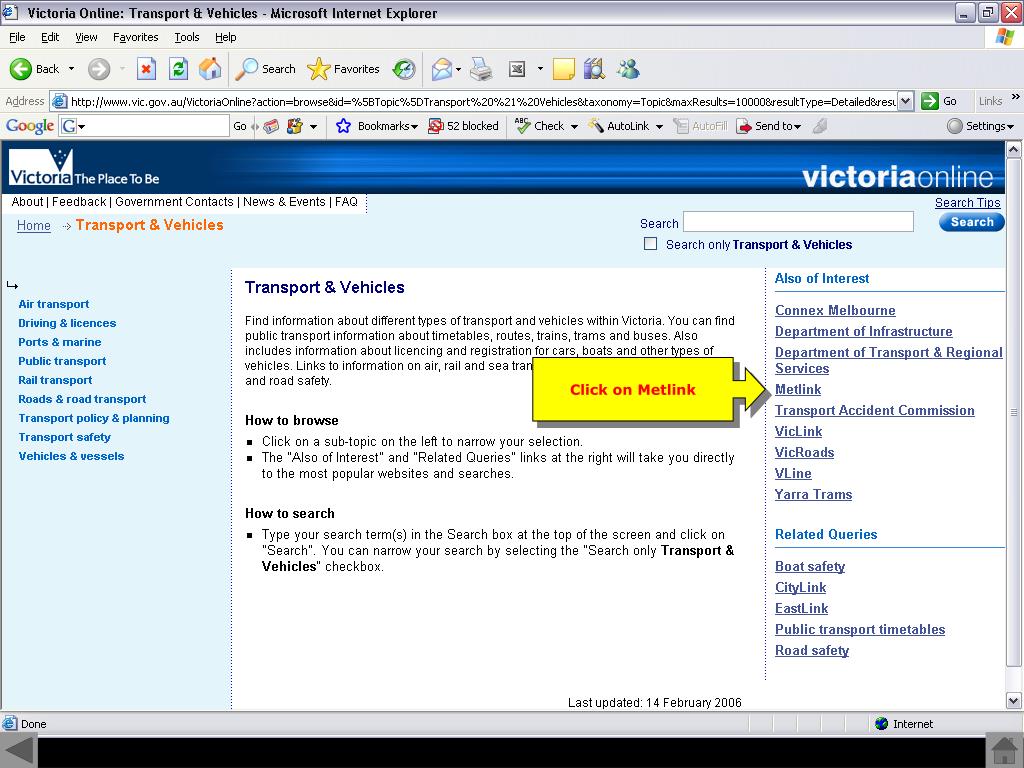Stop page loading with the red X icon
Screen dimensions: 1024x768
coord(147,69)
